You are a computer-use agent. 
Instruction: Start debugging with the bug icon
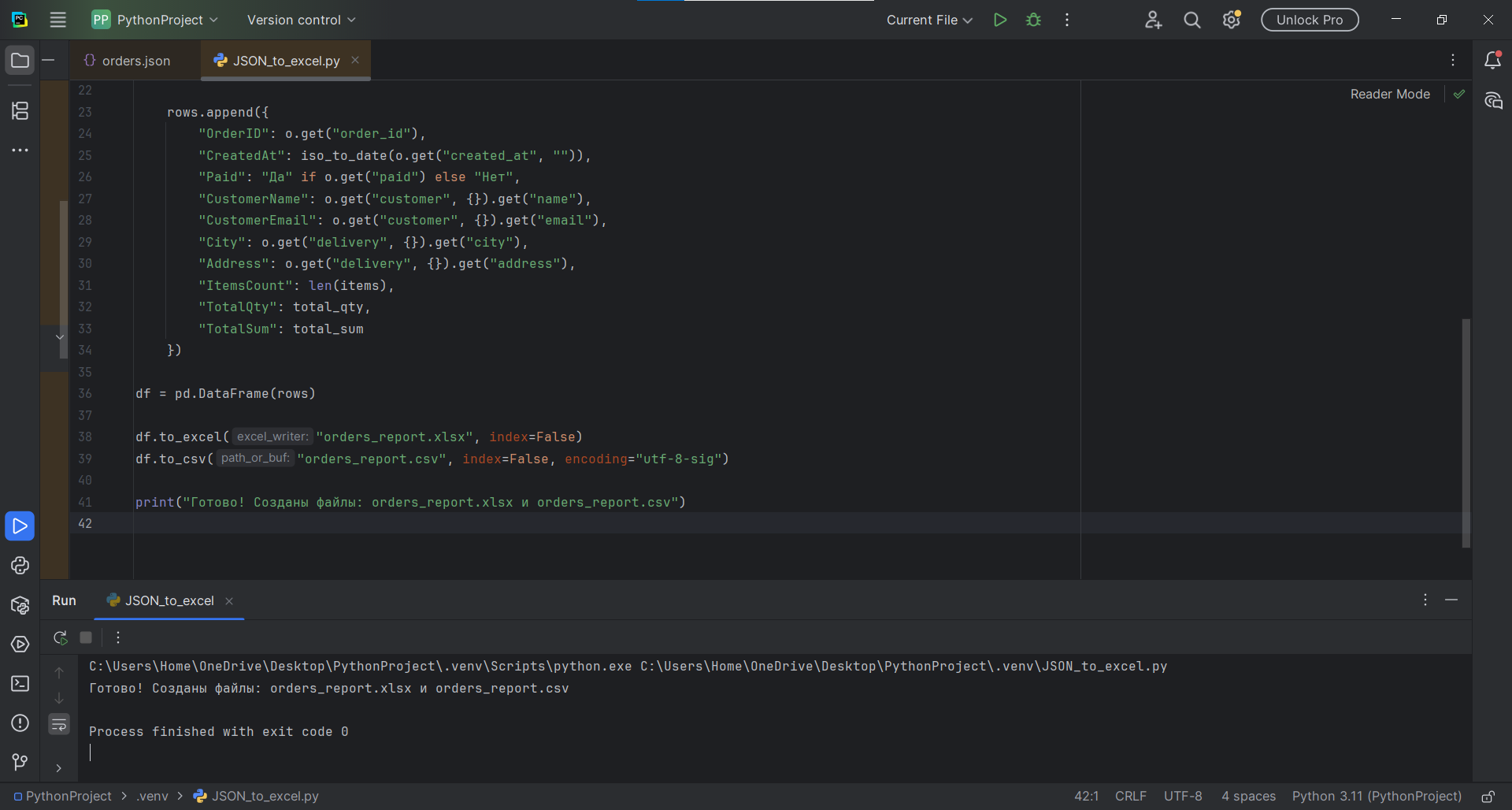1033,20
